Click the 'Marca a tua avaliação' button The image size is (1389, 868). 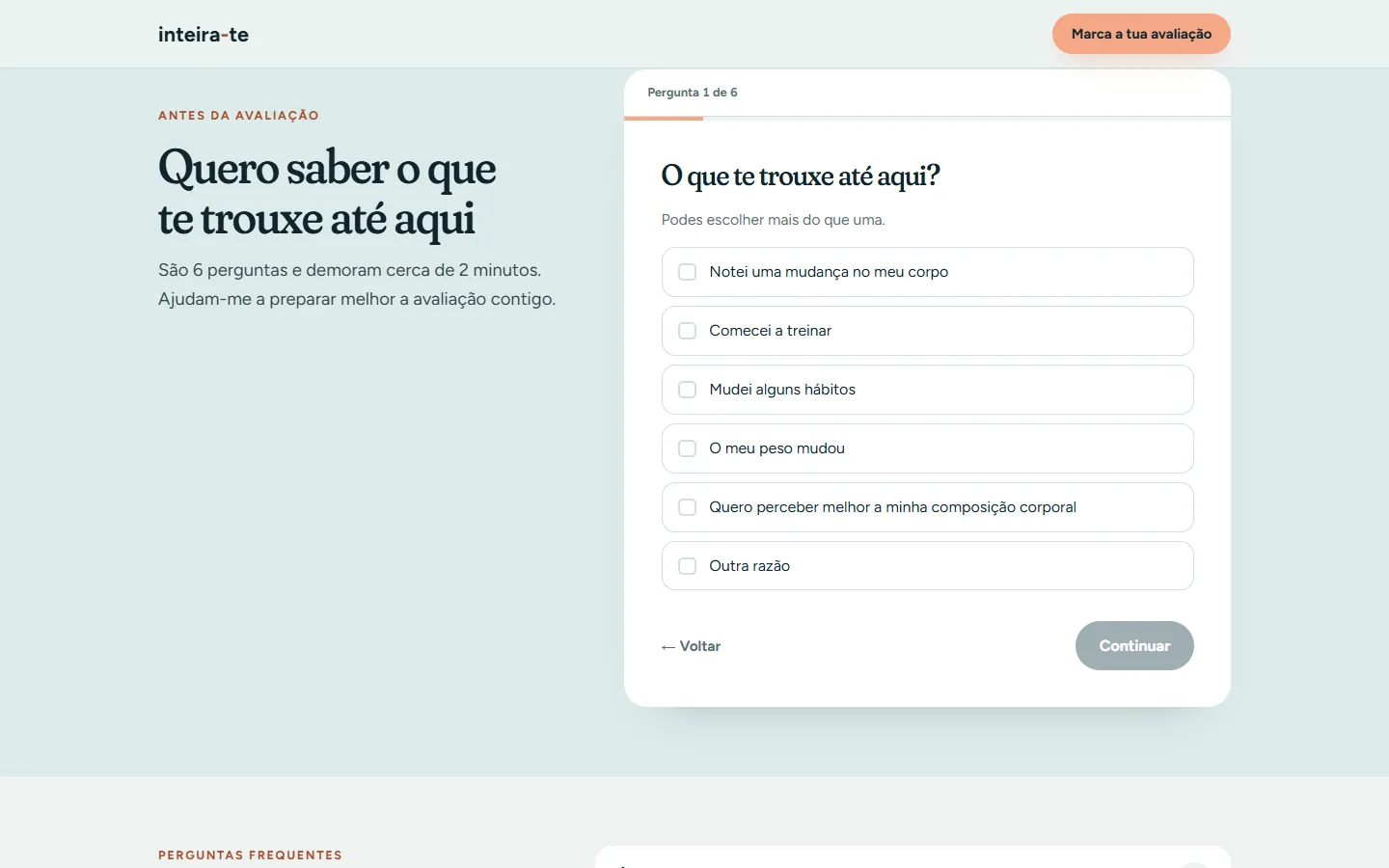[1141, 34]
